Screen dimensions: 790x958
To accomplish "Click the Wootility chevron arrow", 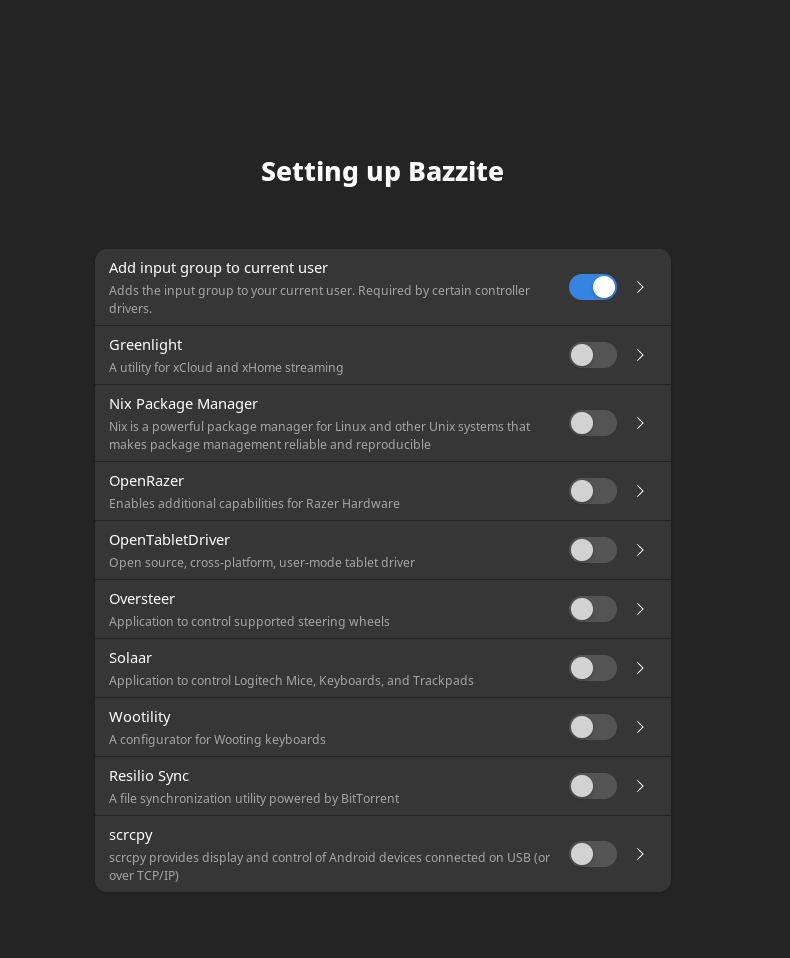I will pos(641,727).
